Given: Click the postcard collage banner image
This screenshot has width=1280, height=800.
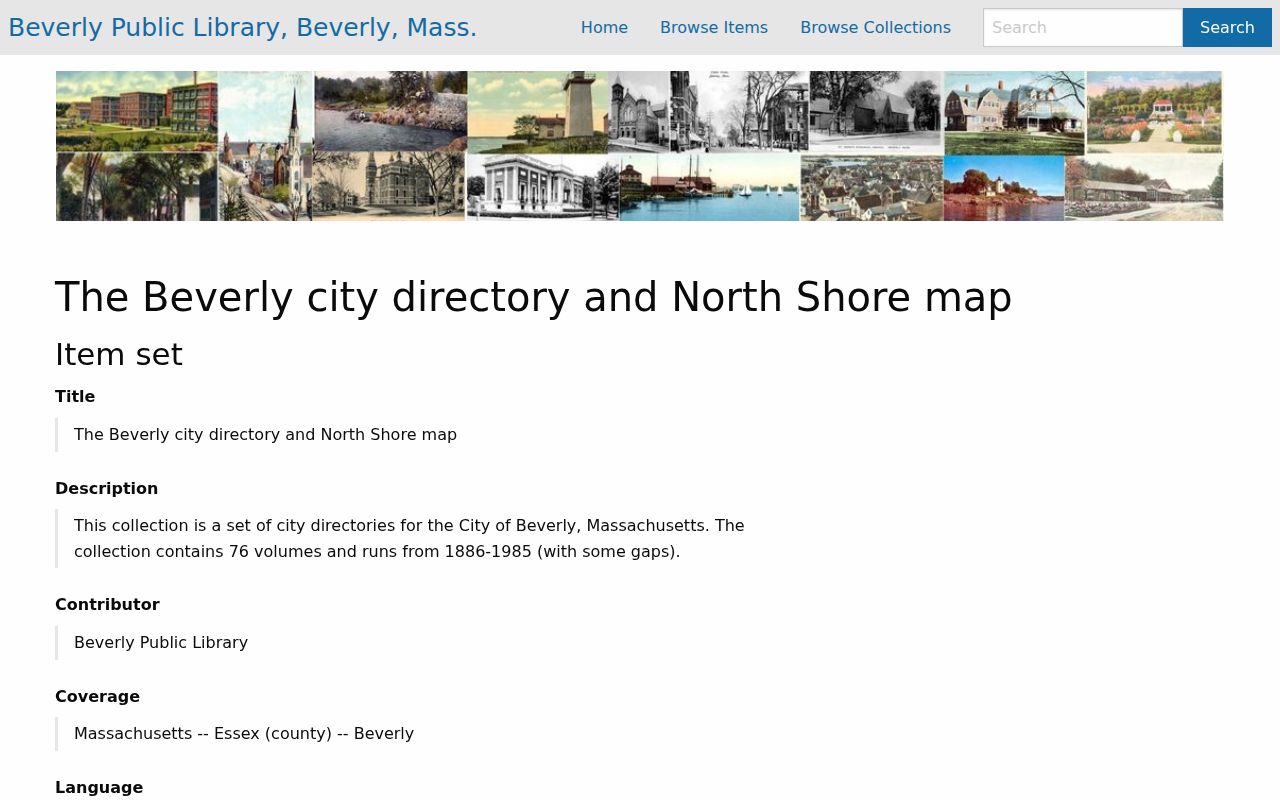Looking at the screenshot, I should (639, 146).
